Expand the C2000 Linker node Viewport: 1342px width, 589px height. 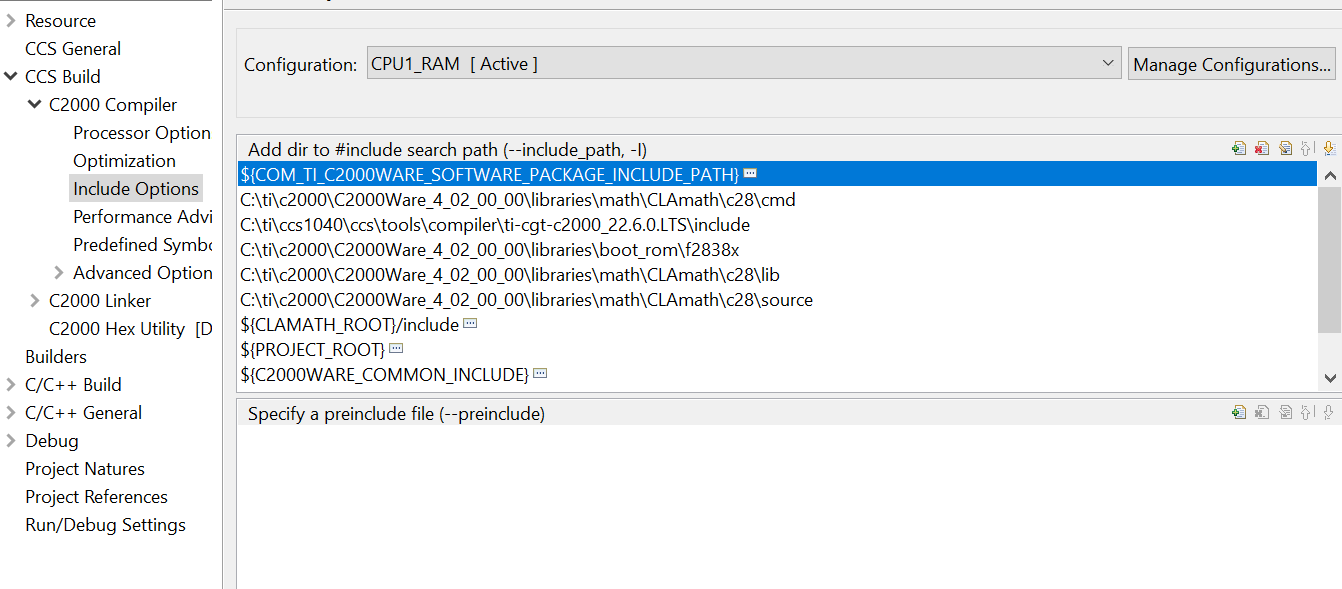tap(35, 300)
